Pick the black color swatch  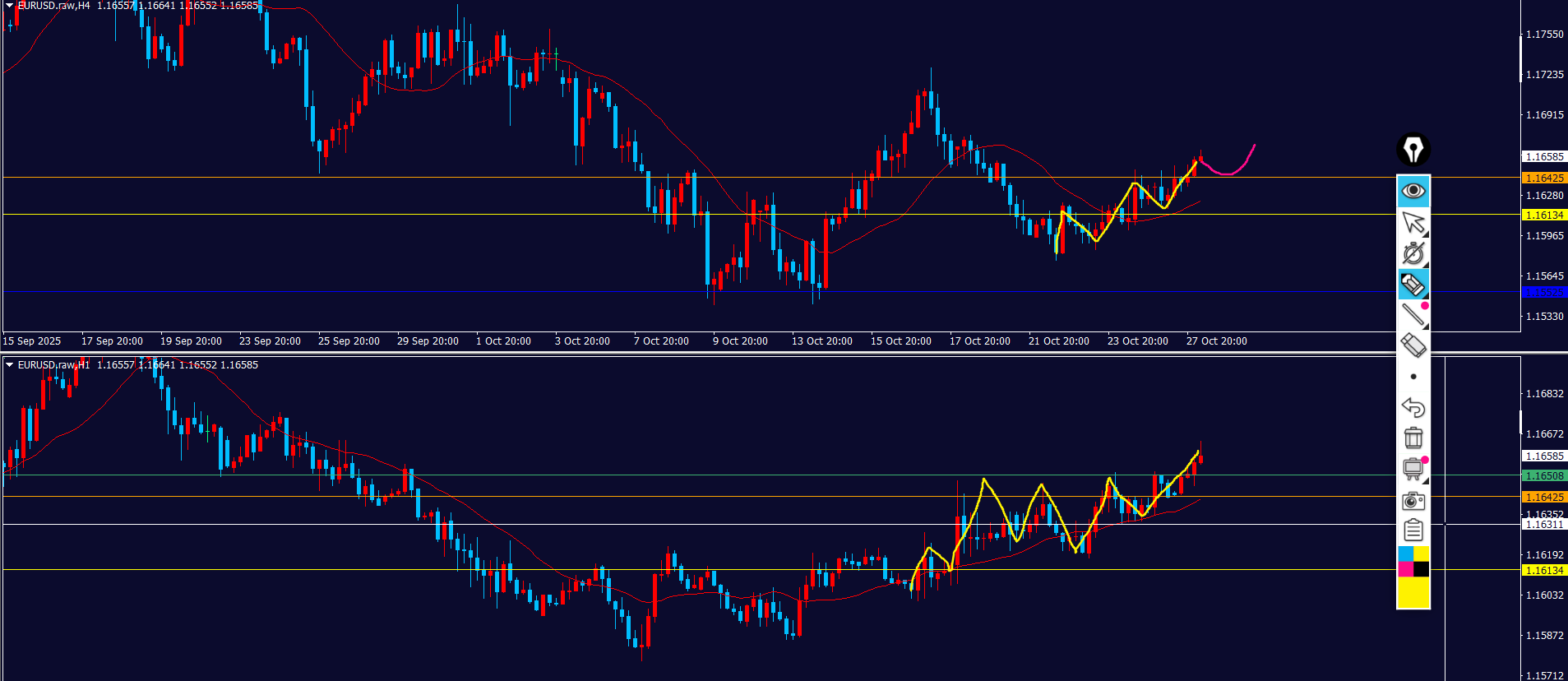(x=1421, y=569)
